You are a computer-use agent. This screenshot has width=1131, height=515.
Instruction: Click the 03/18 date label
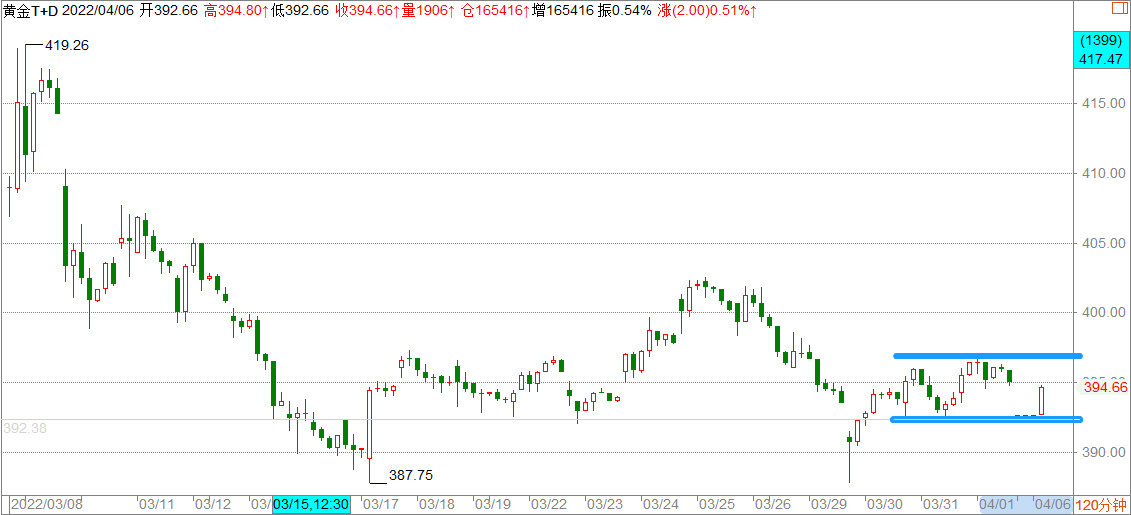point(436,503)
